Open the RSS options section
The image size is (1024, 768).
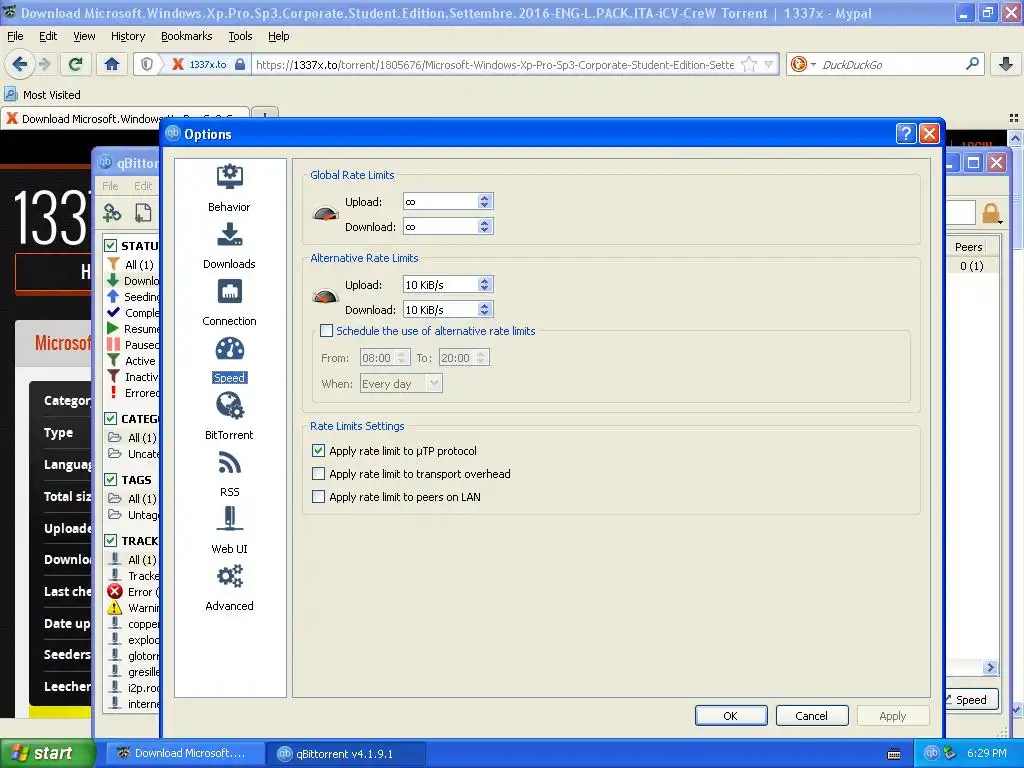pos(229,473)
